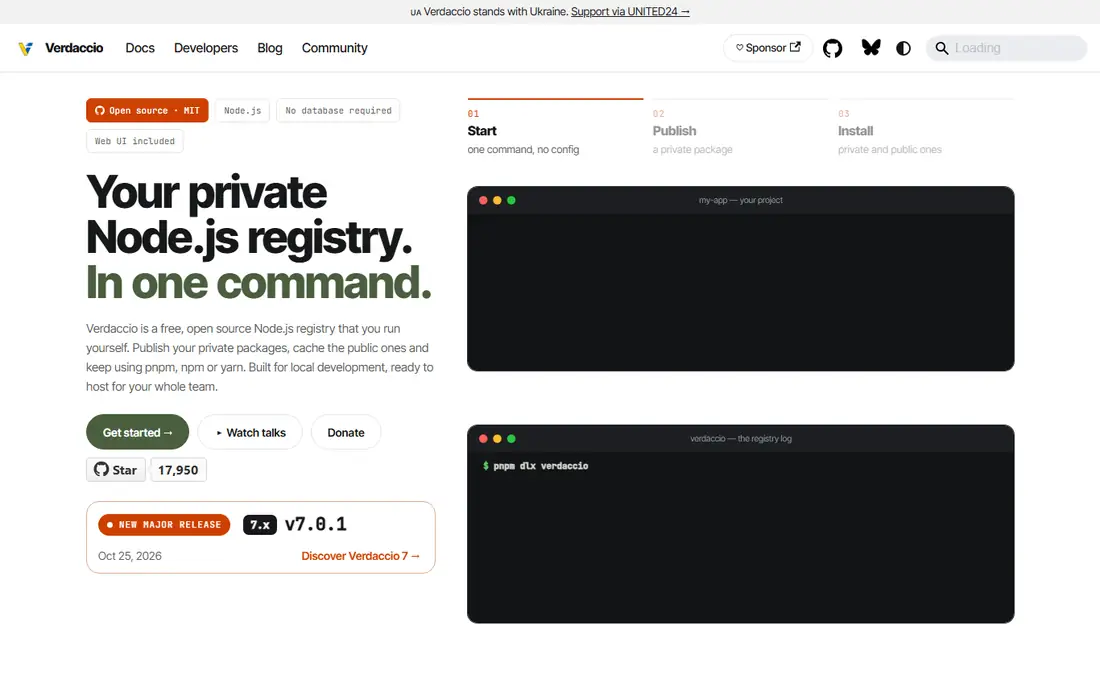Click yellow dot on registry log terminal
This screenshot has height=688, width=1100.
(x=497, y=439)
